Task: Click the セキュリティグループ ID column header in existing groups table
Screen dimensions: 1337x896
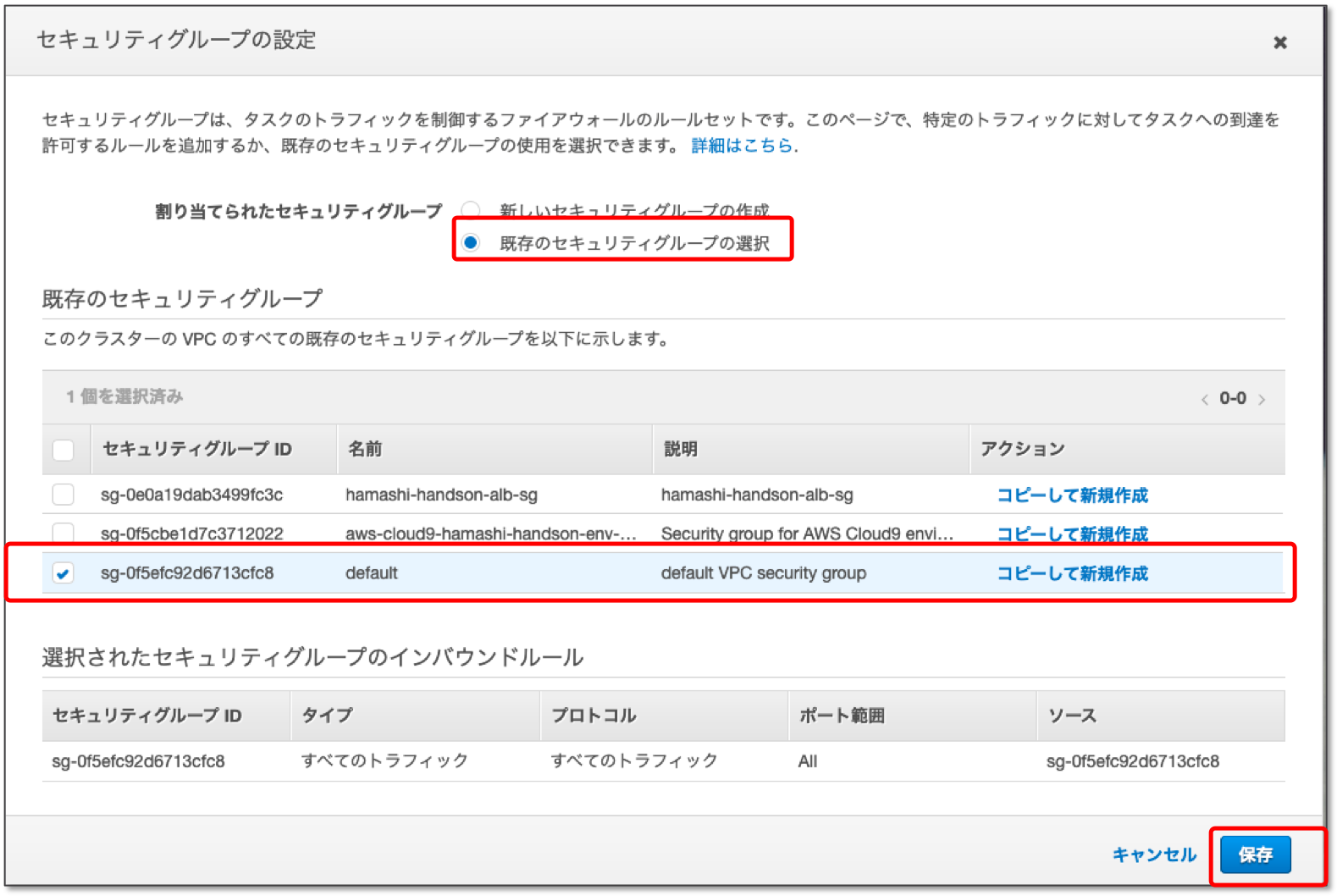Action: (196, 449)
